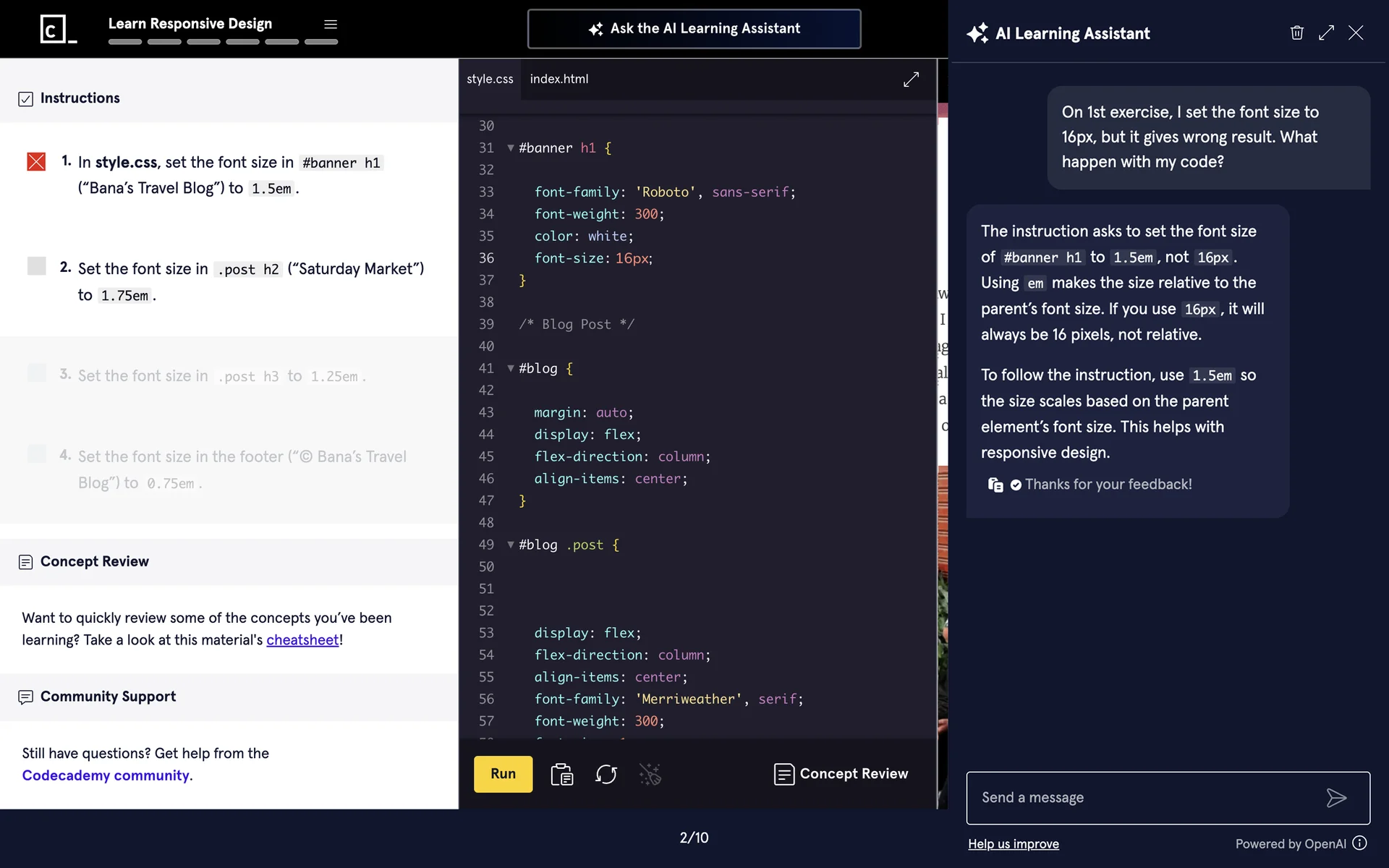1389x868 pixels.
Task: Collapse the #banner h1 rule
Action: click(x=511, y=148)
